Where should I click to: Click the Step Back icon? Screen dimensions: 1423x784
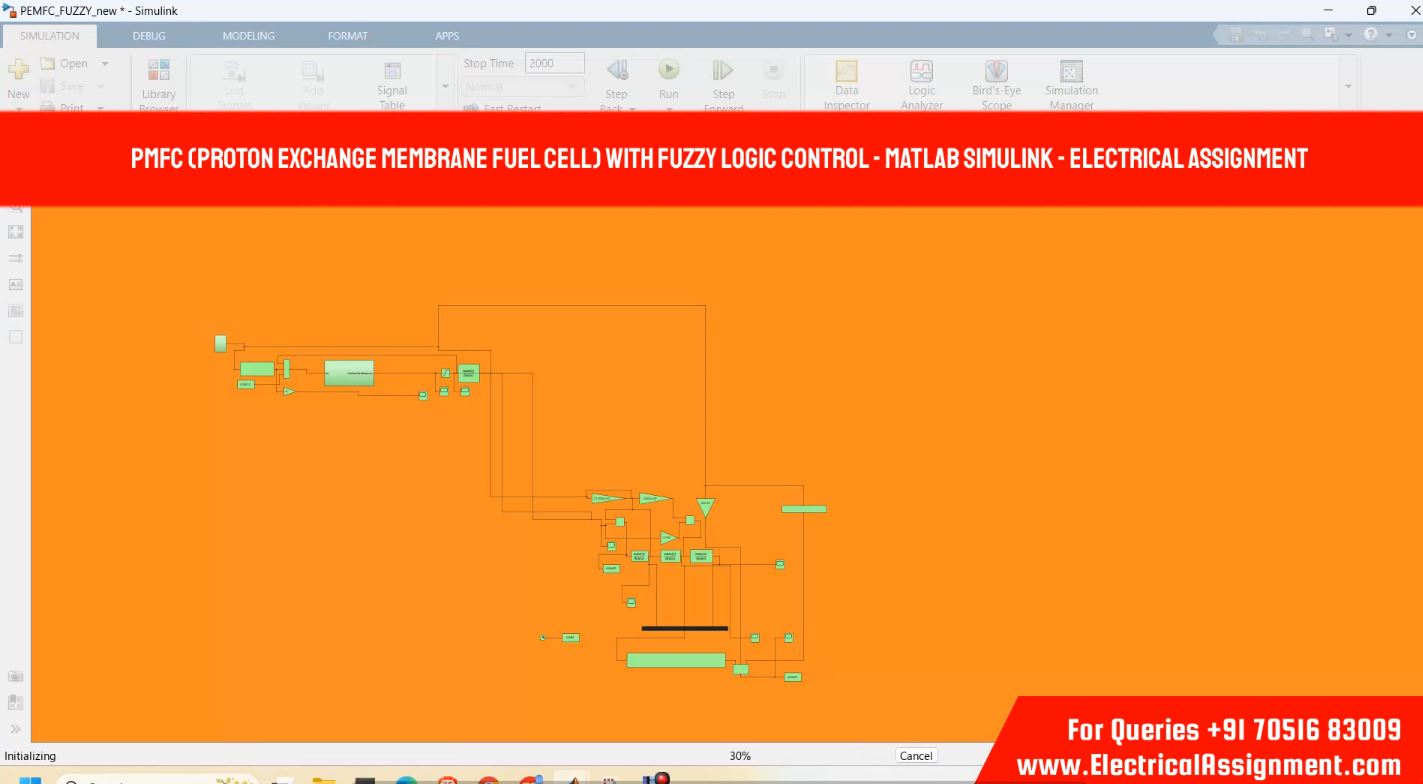(x=617, y=71)
